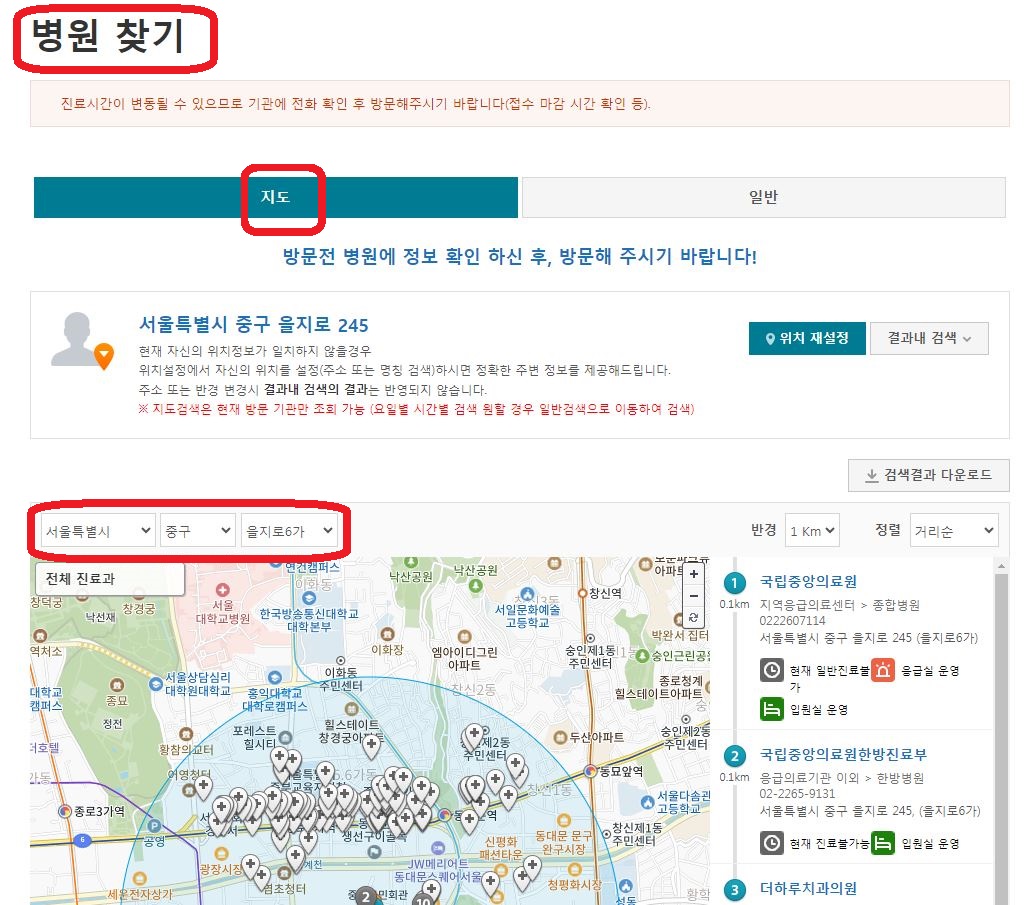Viewport: 1027px width, 905px height.
Task: Click the map zoom-out minus icon
Action: (694, 597)
